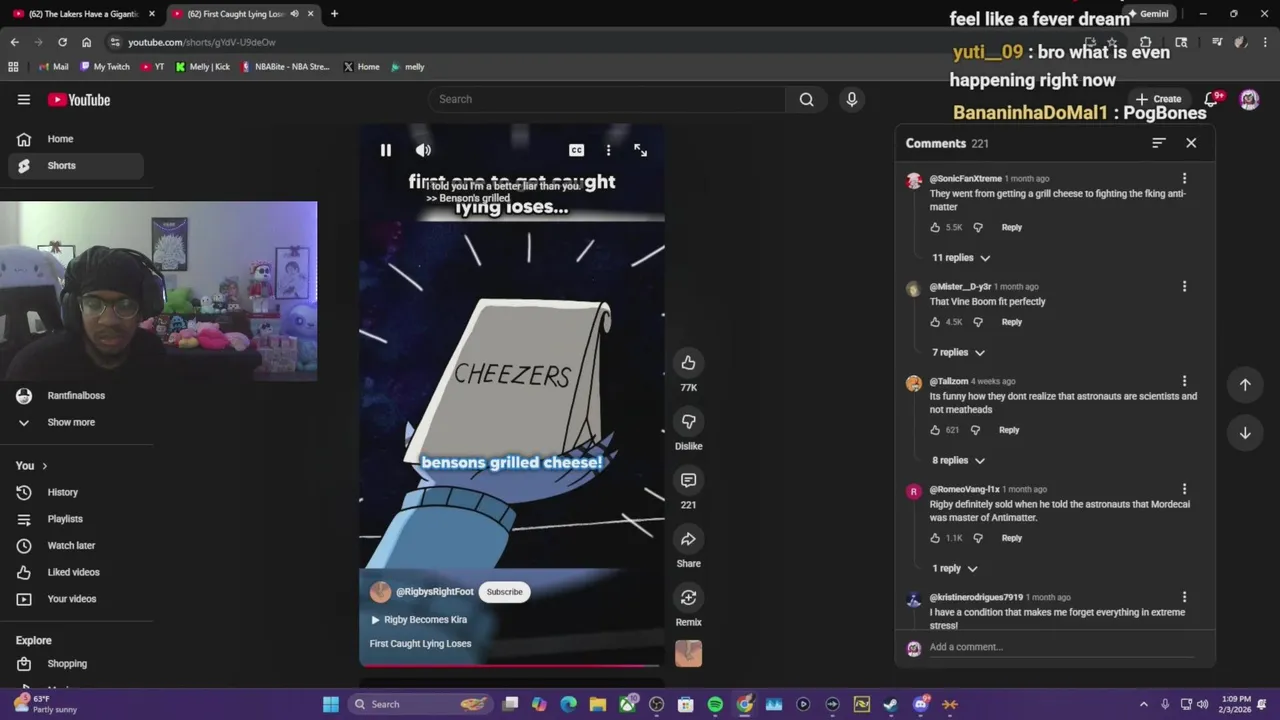The height and width of the screenshot is (720, 1280).
Task: Mute the Shorts video volume
Action: (x=423, y=150)
